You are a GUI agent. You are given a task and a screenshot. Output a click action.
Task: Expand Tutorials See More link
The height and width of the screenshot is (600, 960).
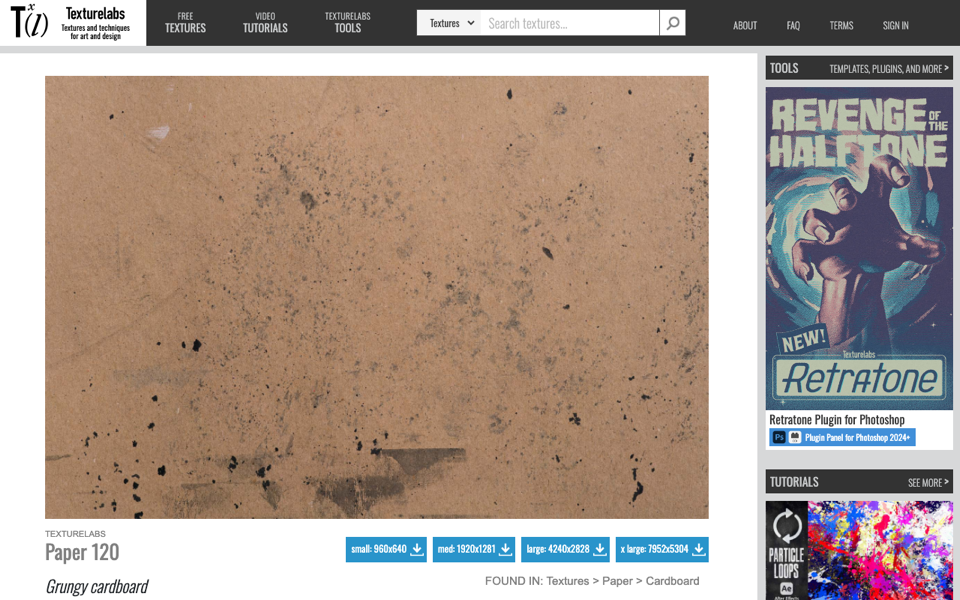pyautogui.click(x=928, y=482)
